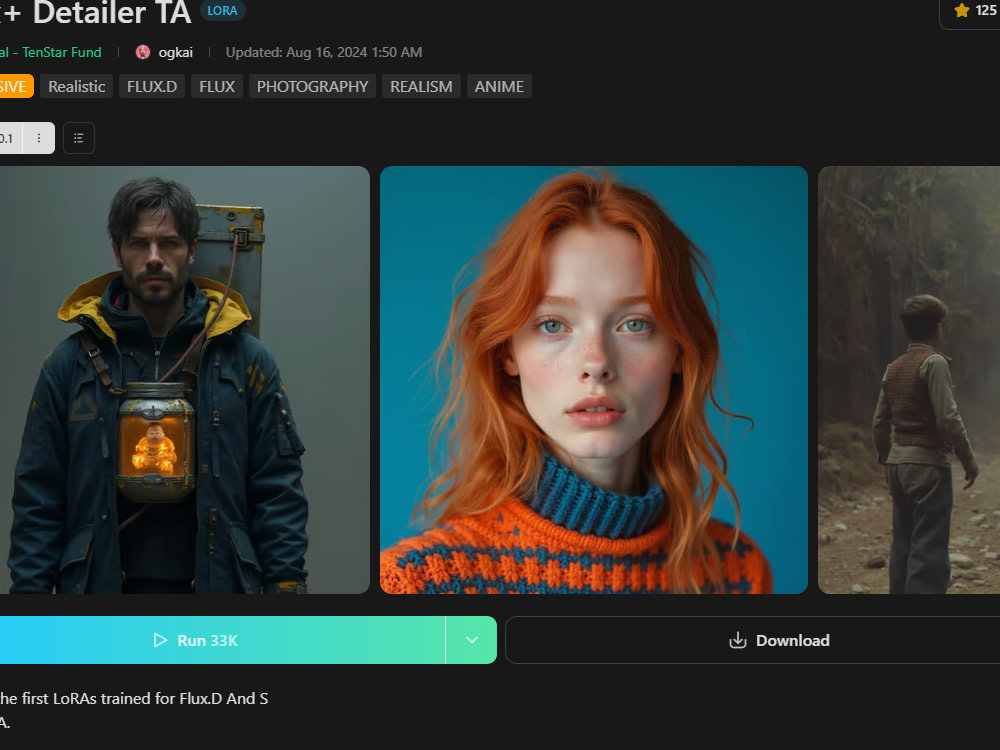Select the PHOTOGRAPHY tag
The height and width of the screenshot is (750, 1000).
[x=311, y=86]
